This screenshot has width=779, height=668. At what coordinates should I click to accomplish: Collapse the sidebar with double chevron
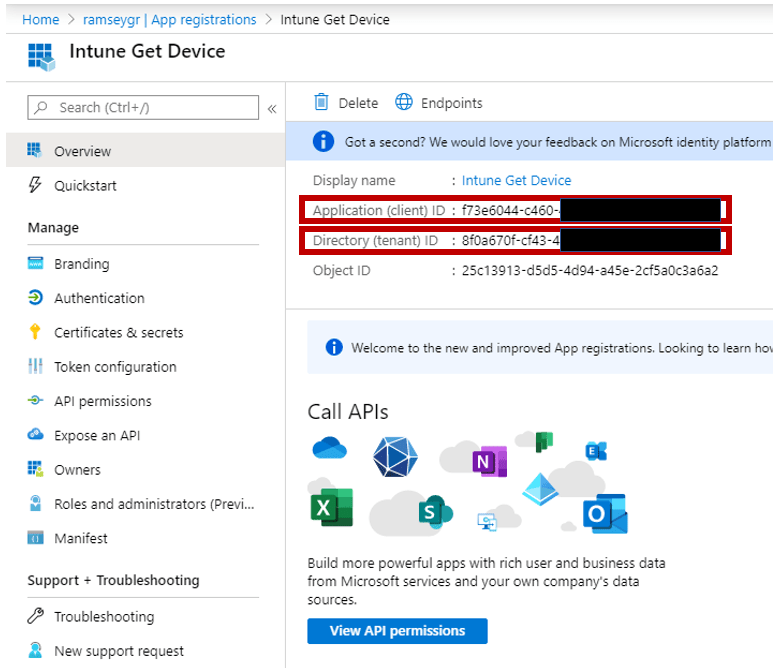271,108
